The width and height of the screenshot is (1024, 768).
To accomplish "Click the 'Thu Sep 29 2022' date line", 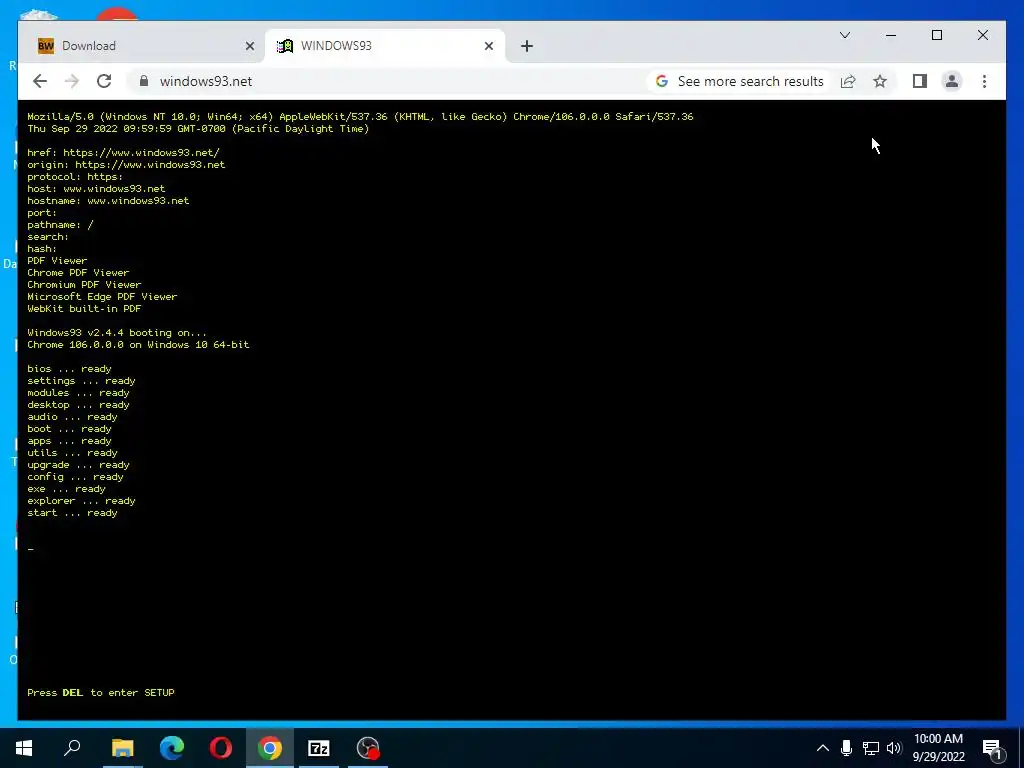I will (198, 129).
